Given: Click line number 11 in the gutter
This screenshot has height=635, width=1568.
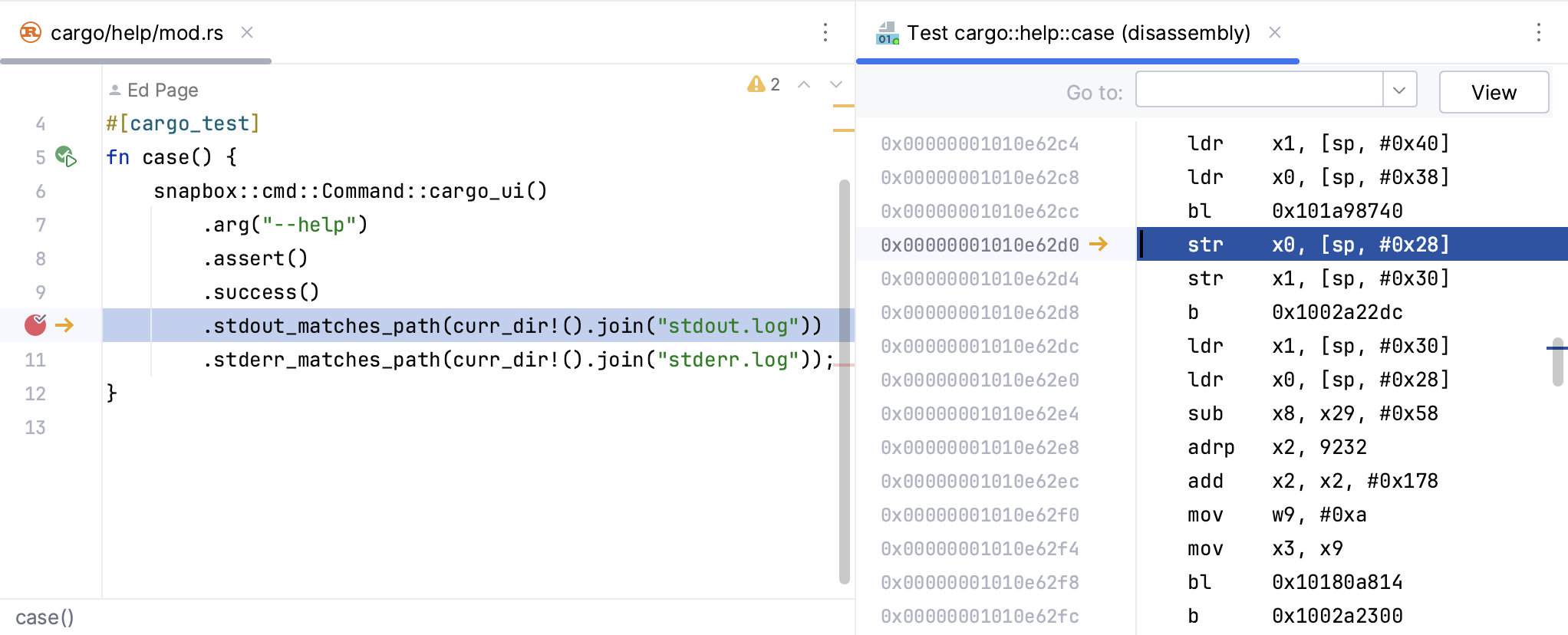Looking at the screenshot, I should click(35, 360).
